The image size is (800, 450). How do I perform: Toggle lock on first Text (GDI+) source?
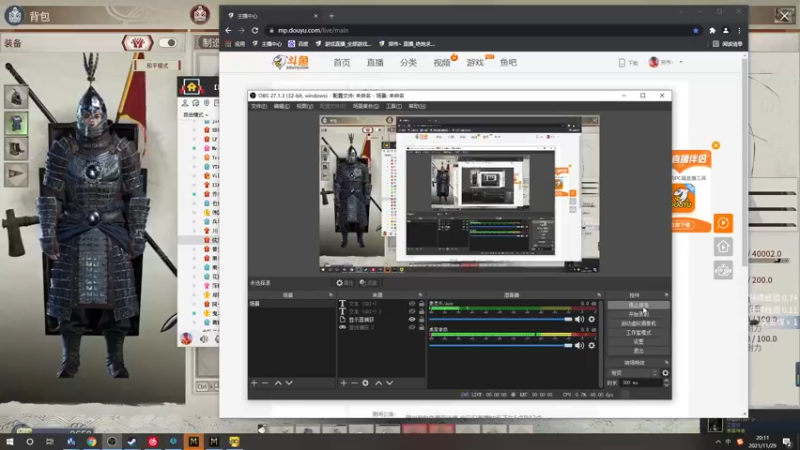421,304
